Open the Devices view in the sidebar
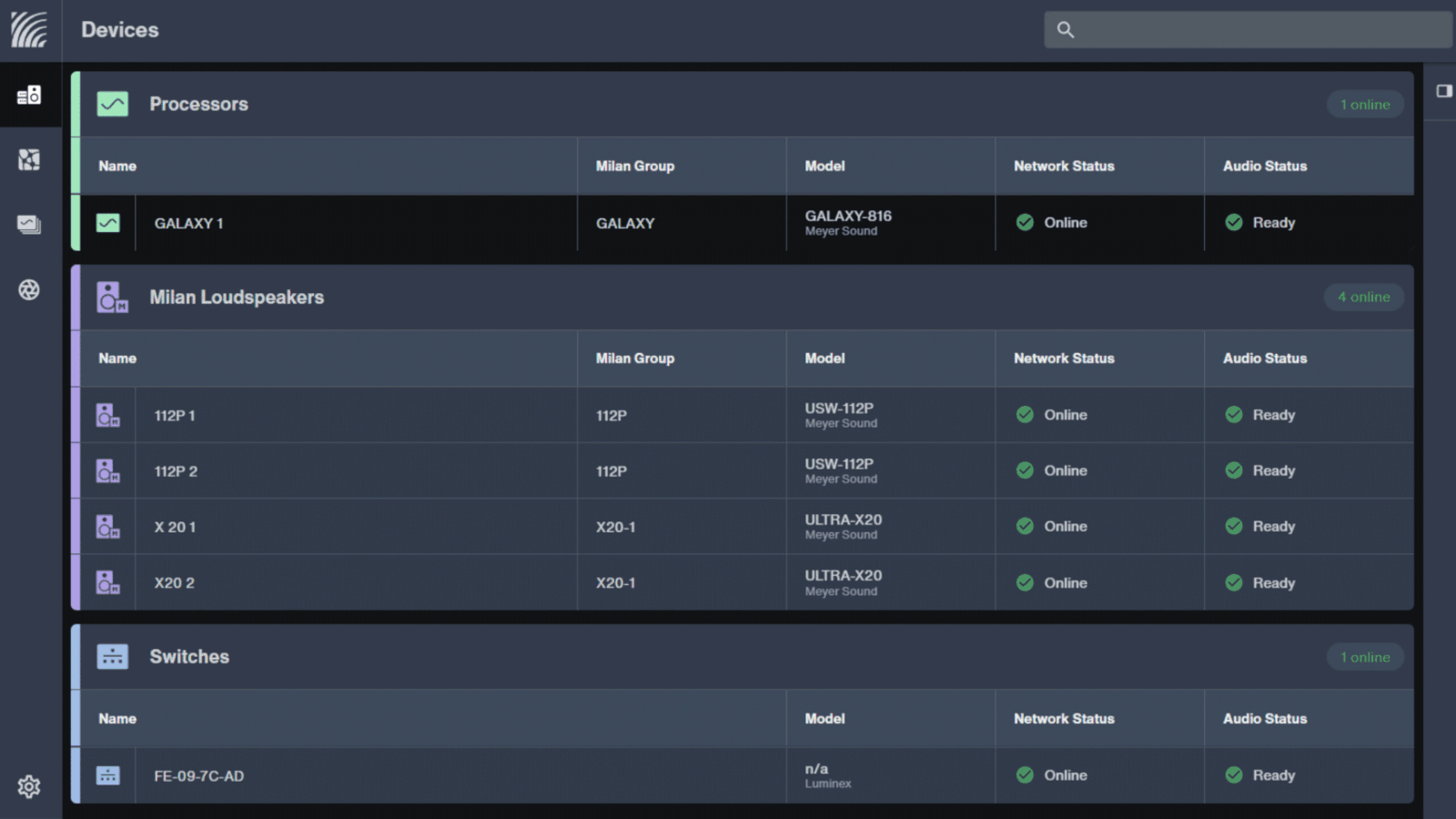Image resolution: width=1456 pixels, height=819 pixels. [x=29, y=95]
